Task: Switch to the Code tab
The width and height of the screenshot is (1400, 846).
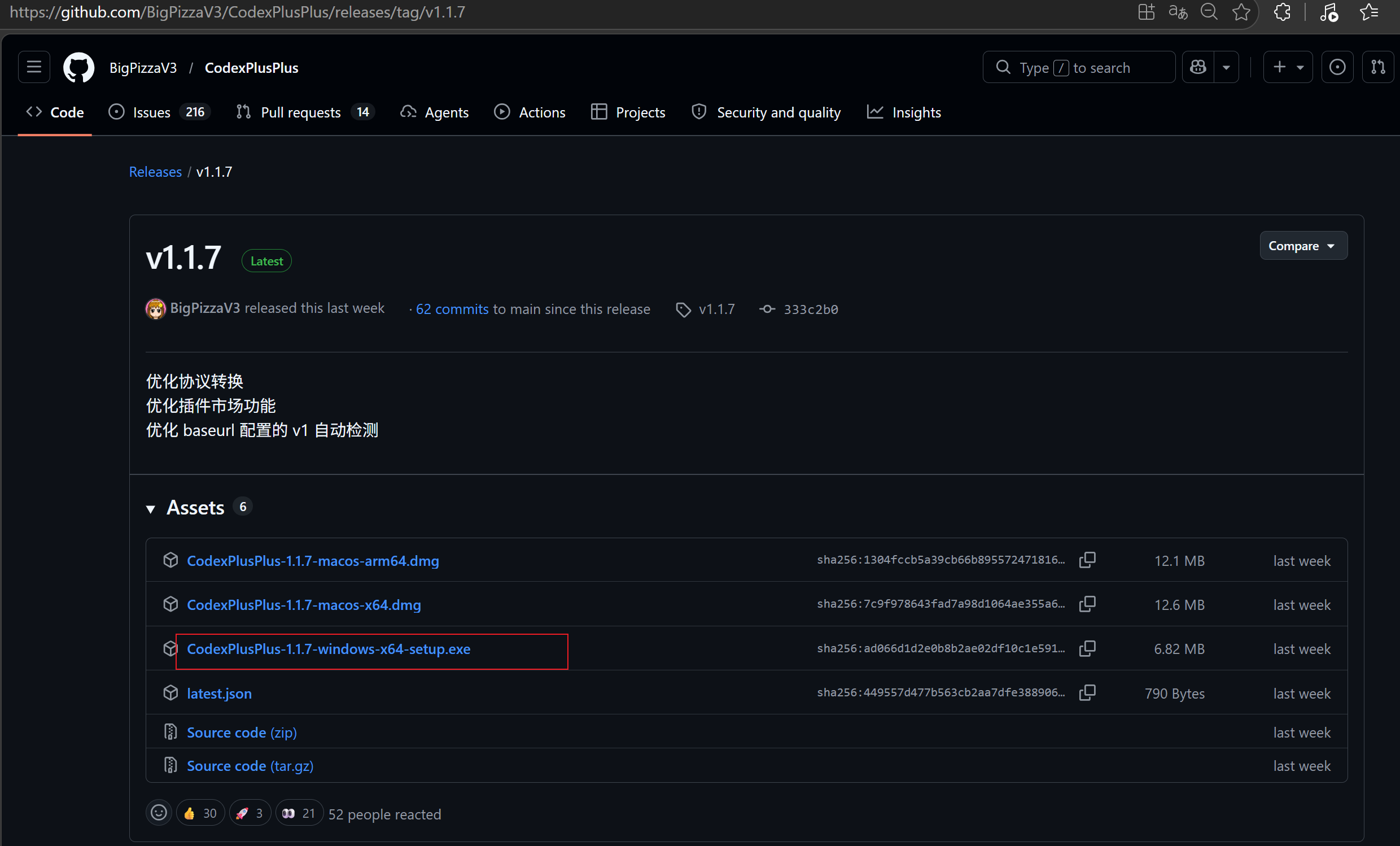Action: click(x=55, y=112)
